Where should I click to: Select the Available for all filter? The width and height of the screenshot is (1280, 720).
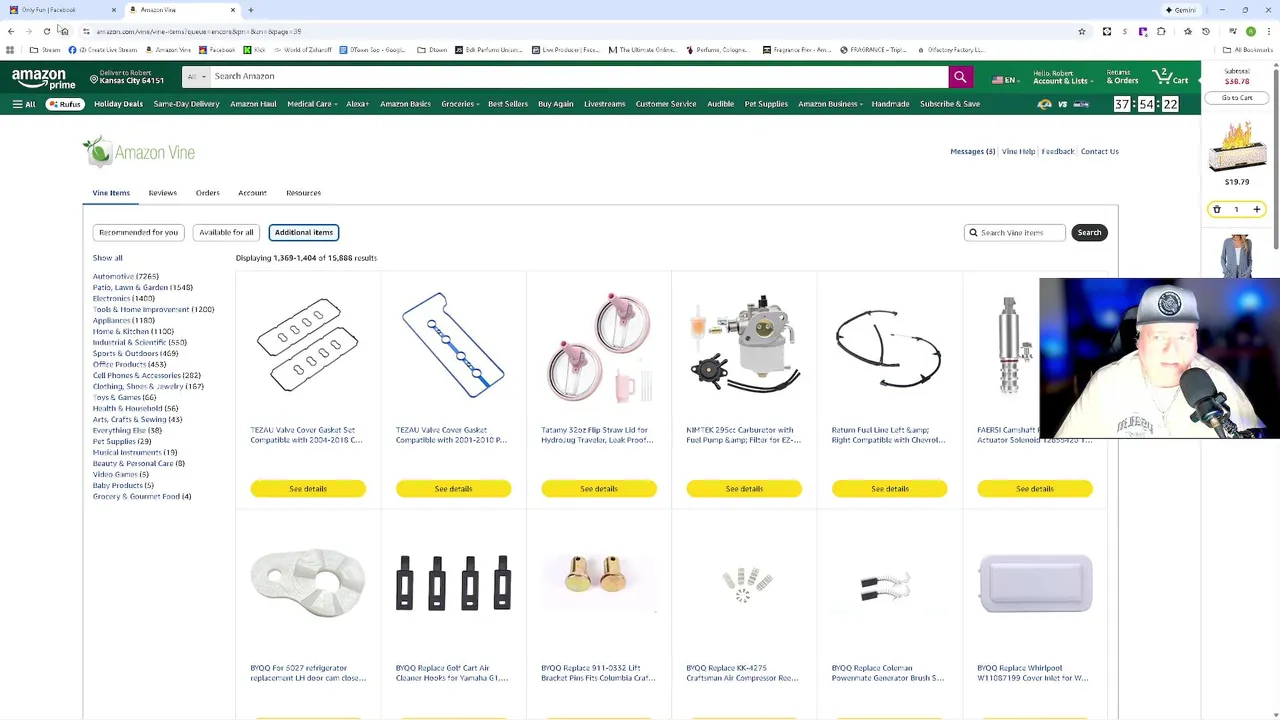coord(226,232)
